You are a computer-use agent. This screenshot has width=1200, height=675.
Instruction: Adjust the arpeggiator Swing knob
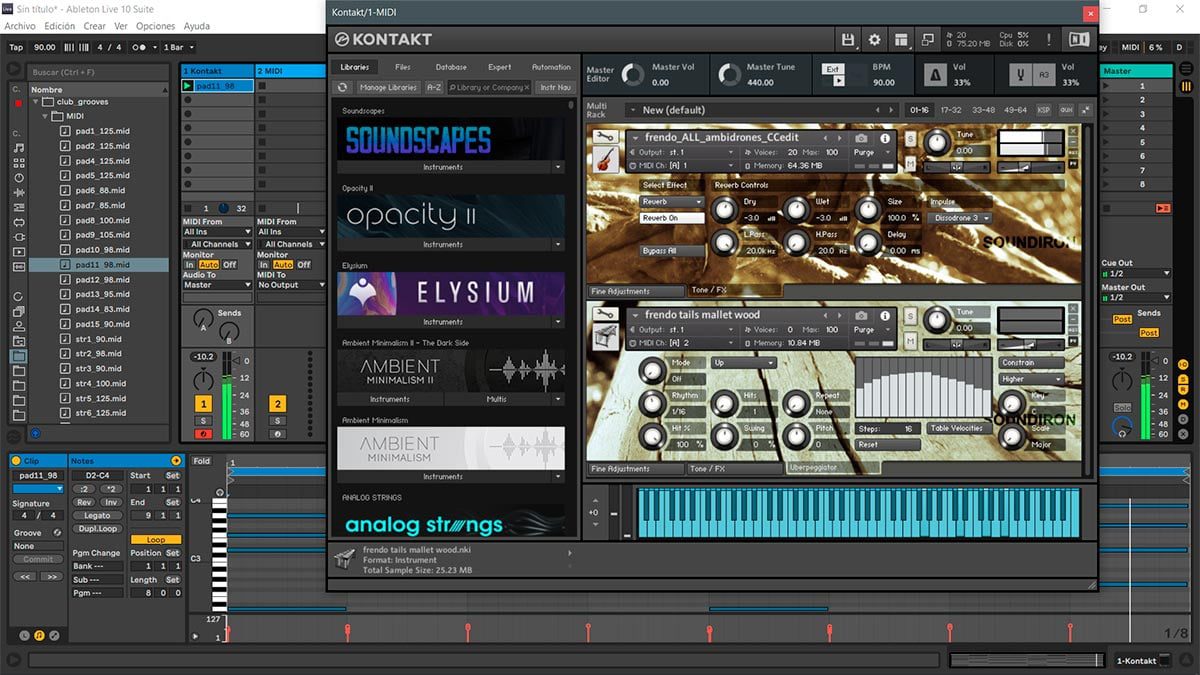(724, 436)
